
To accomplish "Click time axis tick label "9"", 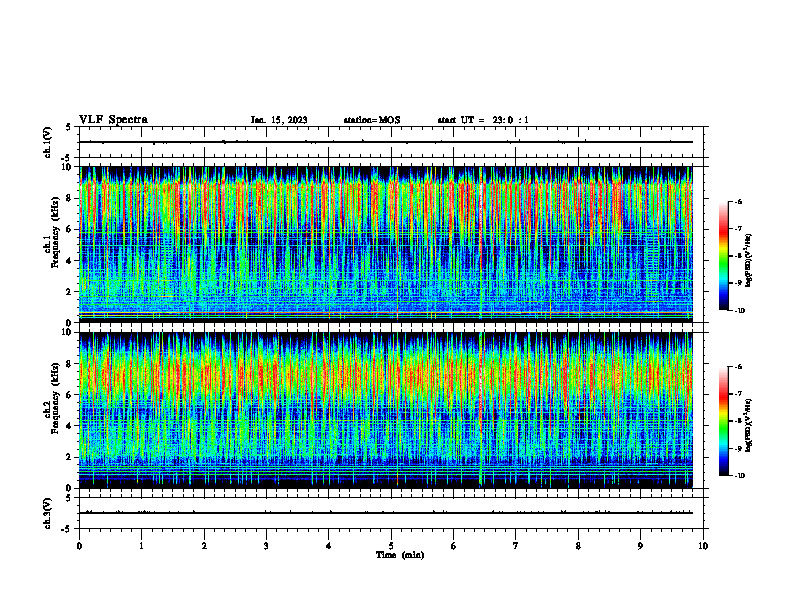I will [x=640, y=546].
